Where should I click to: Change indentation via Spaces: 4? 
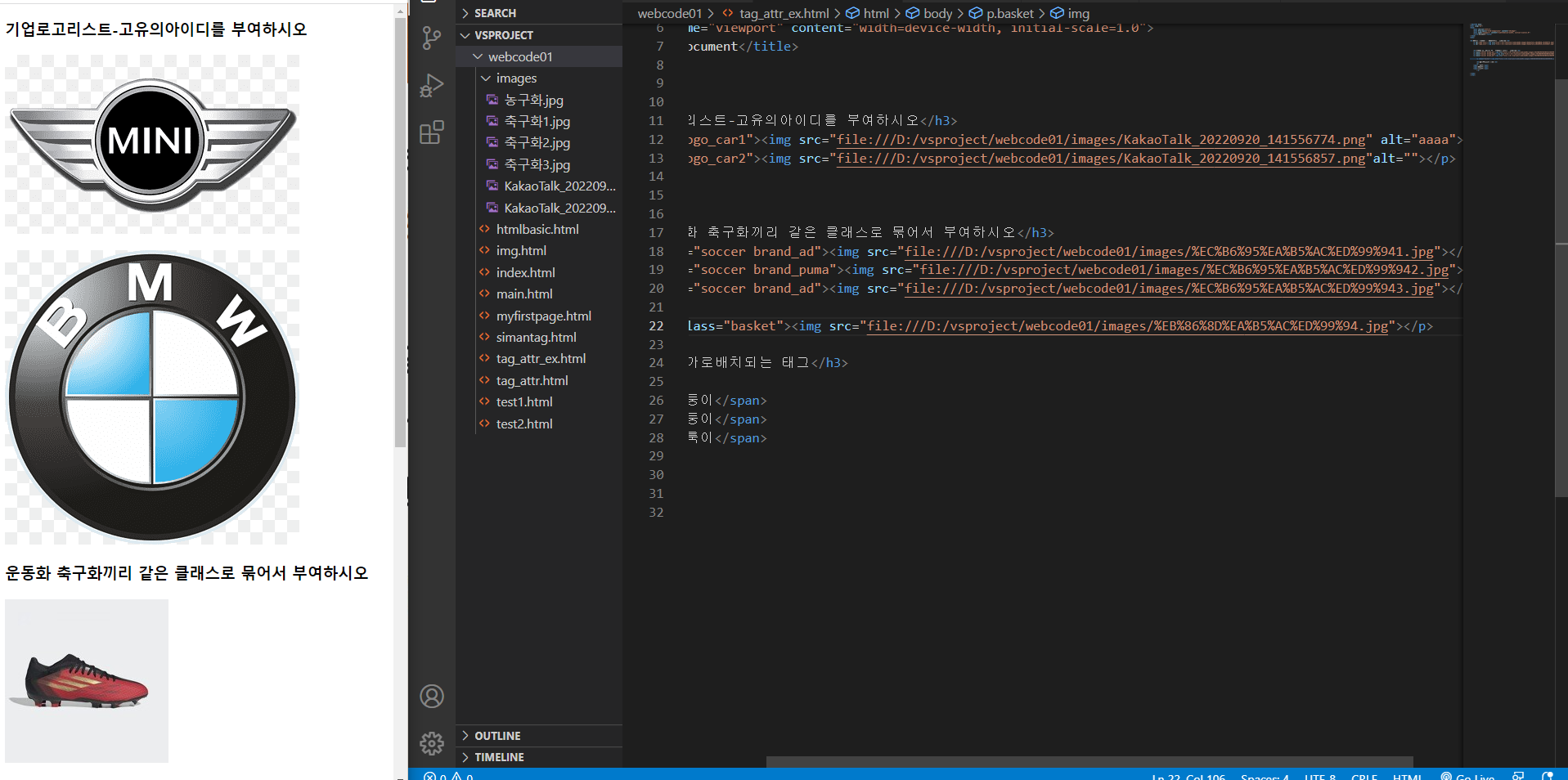pyautogui.click(x=1265, y=776)
